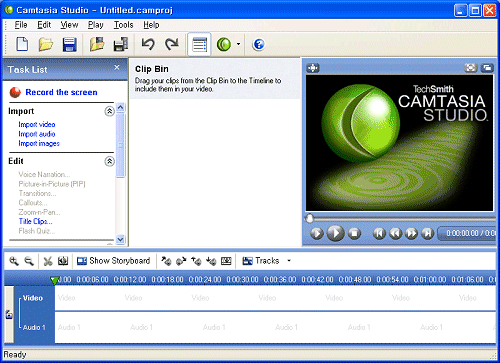Image resolution: width=500 pixels, height=363 pixels.
Task: Click the scissors Cut Selection icon
Action: 48,261
